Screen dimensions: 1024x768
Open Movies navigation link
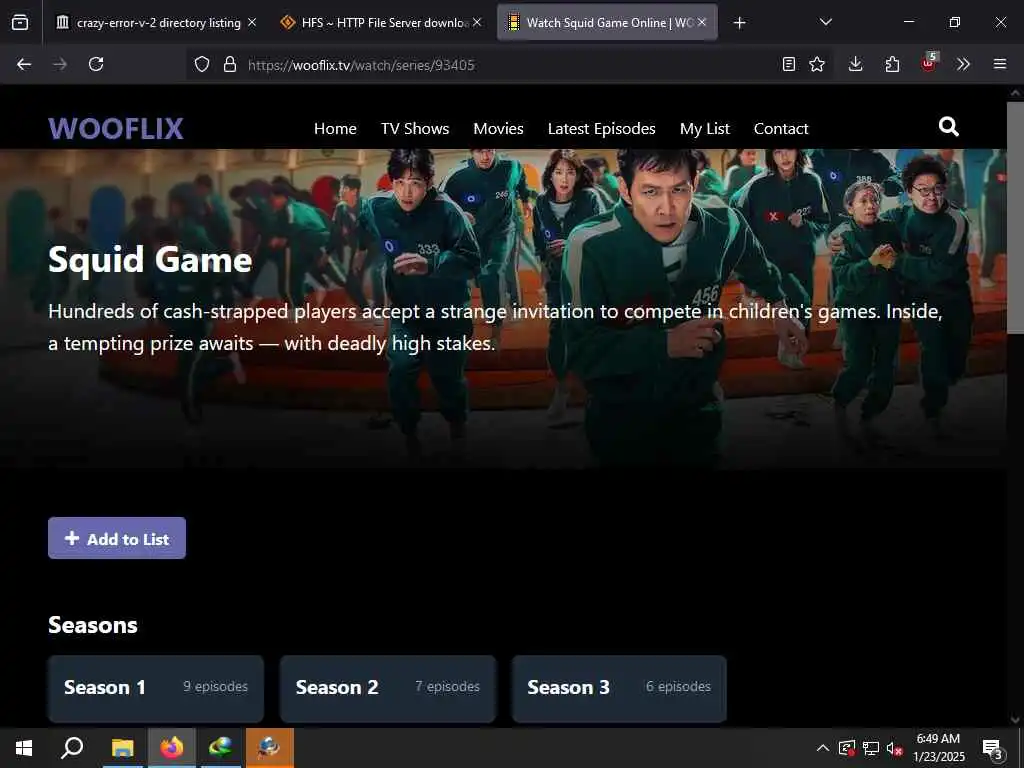[x=498, y=129]
